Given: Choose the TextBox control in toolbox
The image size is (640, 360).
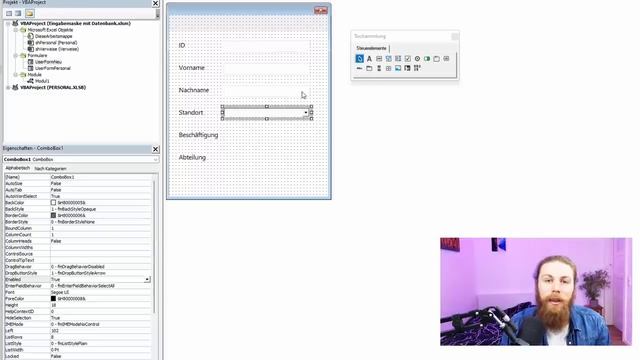Looking at the screenshot, I should coord(379,59).
